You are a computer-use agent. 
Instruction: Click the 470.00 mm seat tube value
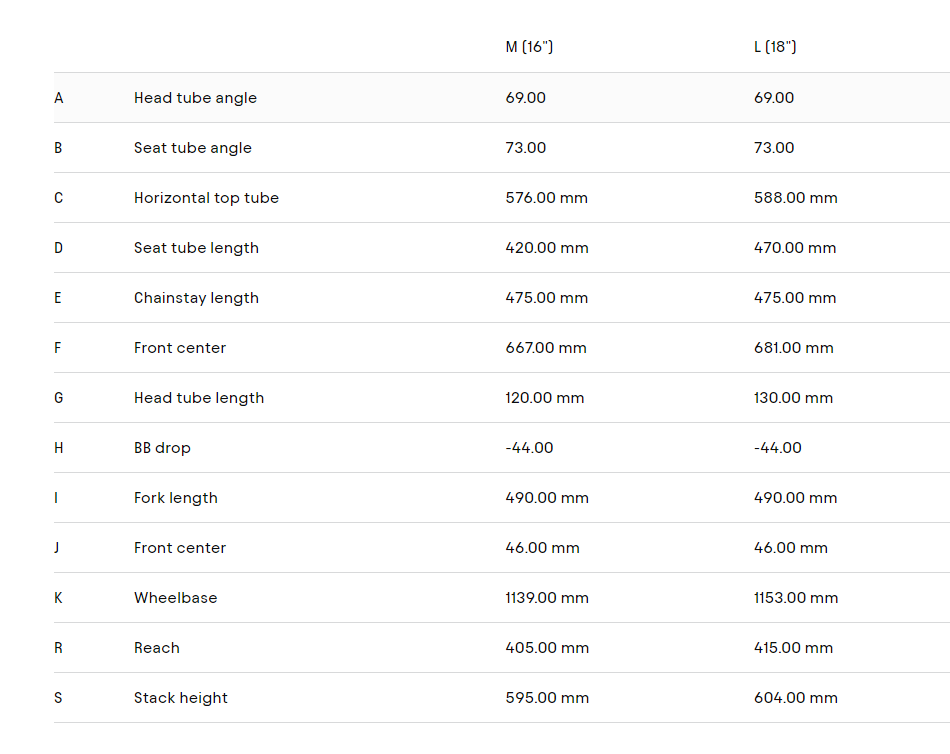795,248
